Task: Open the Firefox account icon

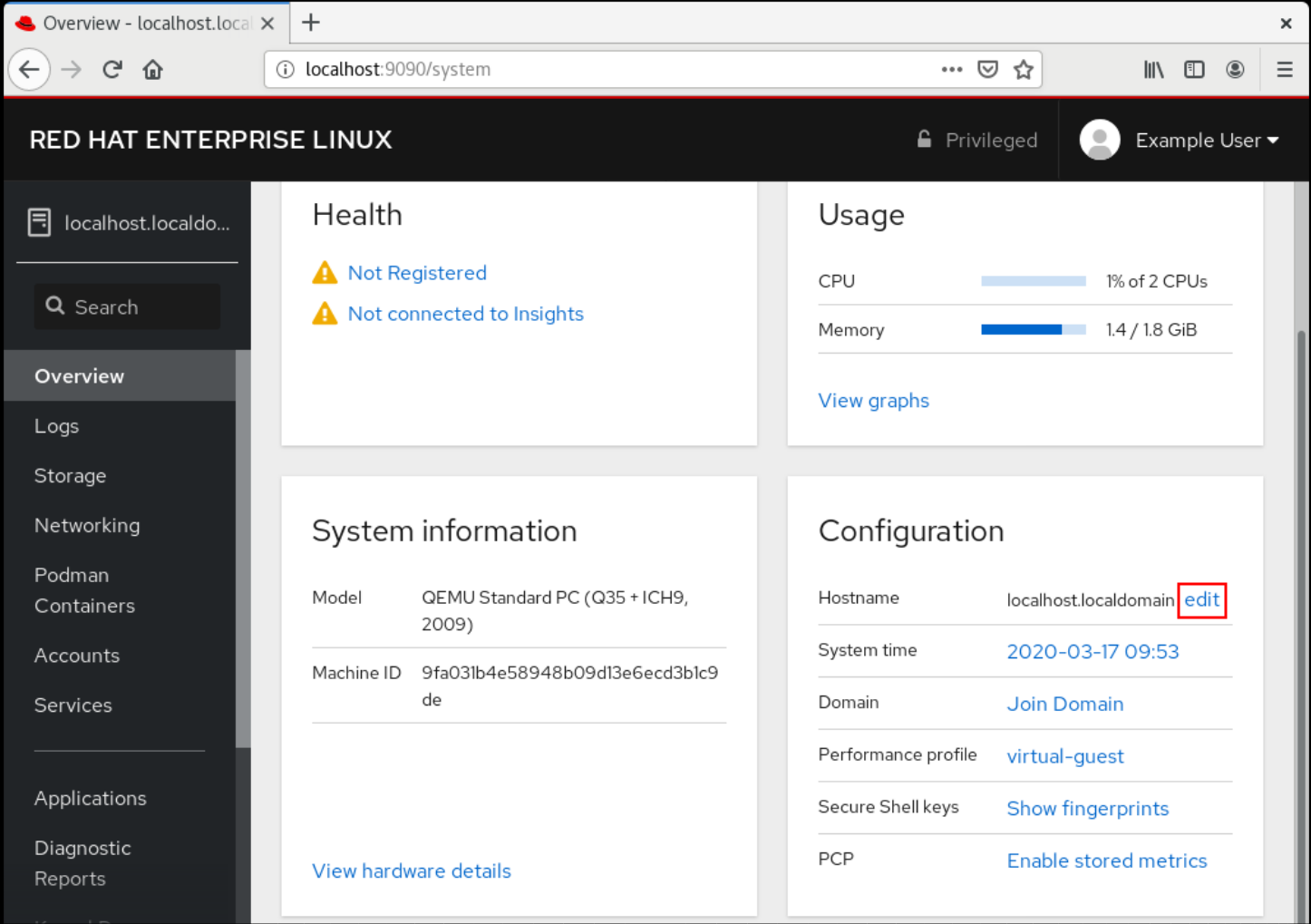Action: pyautogui.click(x=1235, y=70)
